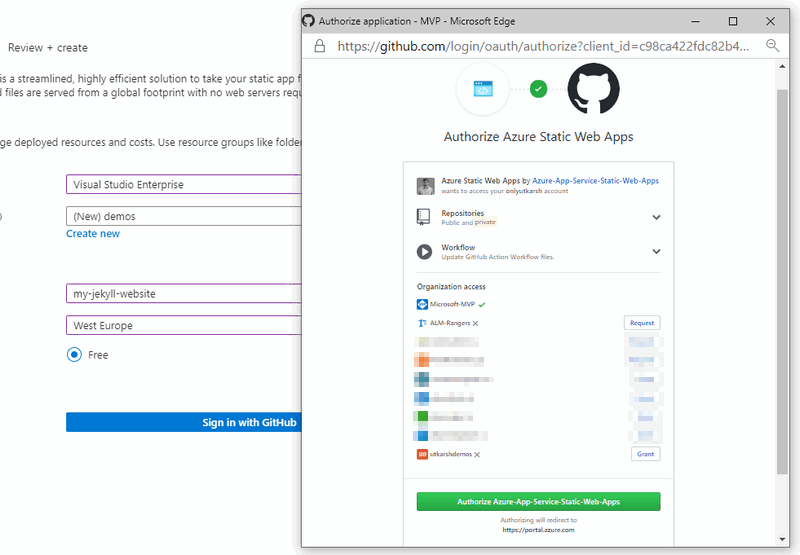Click the https://portal.azure.com redirect text
The width and height of the screenshot is (800, 555).
(x=538, y=530)
